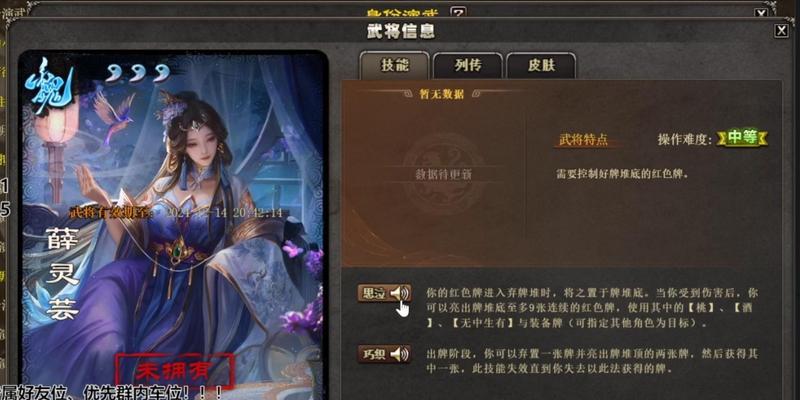Click the question mark help icon at top
800x400 pixels.
pos(458,12)
